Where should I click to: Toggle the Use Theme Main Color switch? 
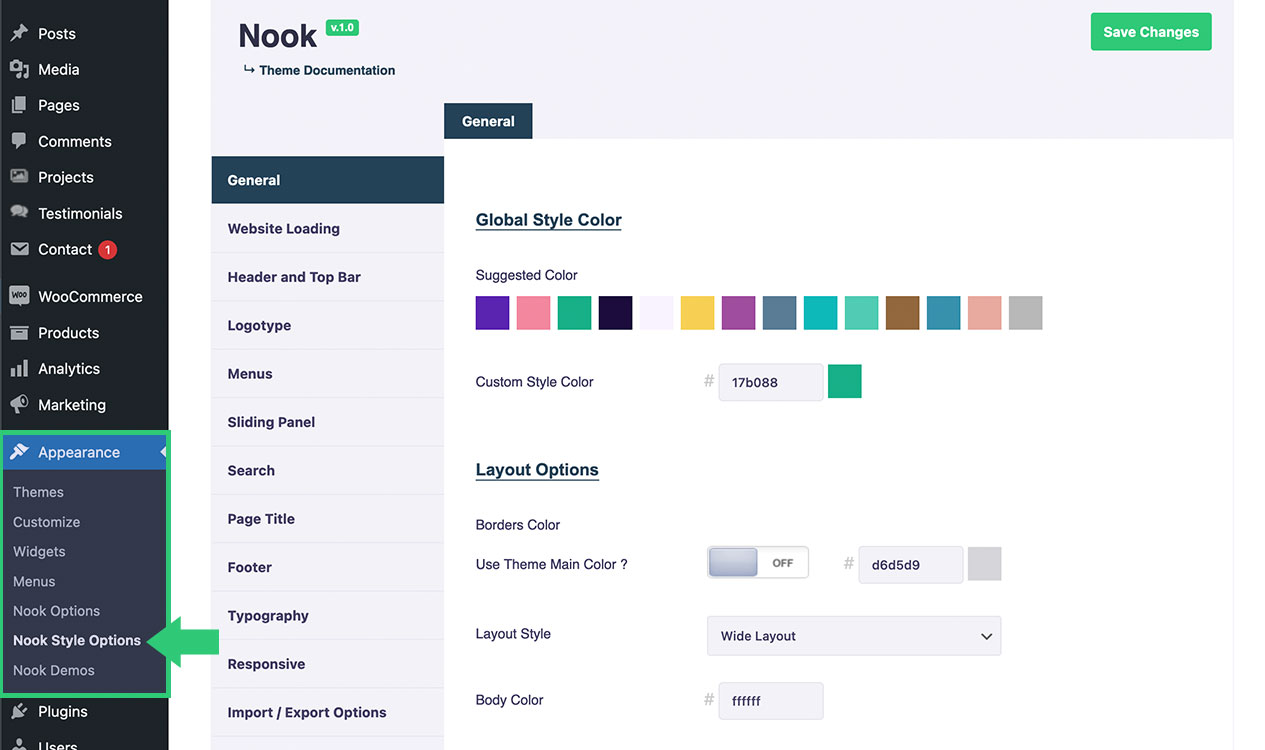[757, 563]
